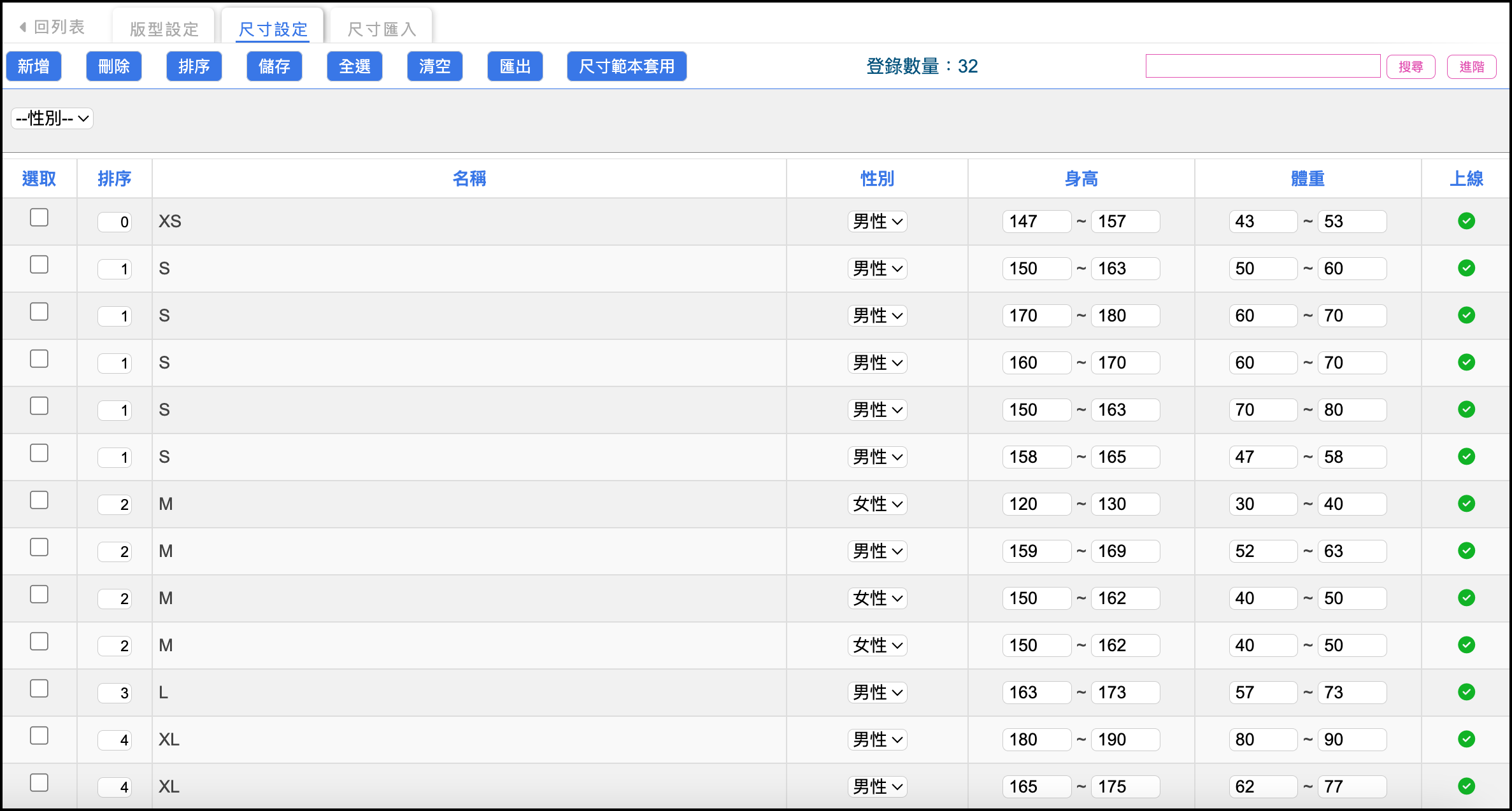The width and height of the screenshot is (1512, 811).
Task: Click the back arrow next to 回列表
Action: (23, 27)
